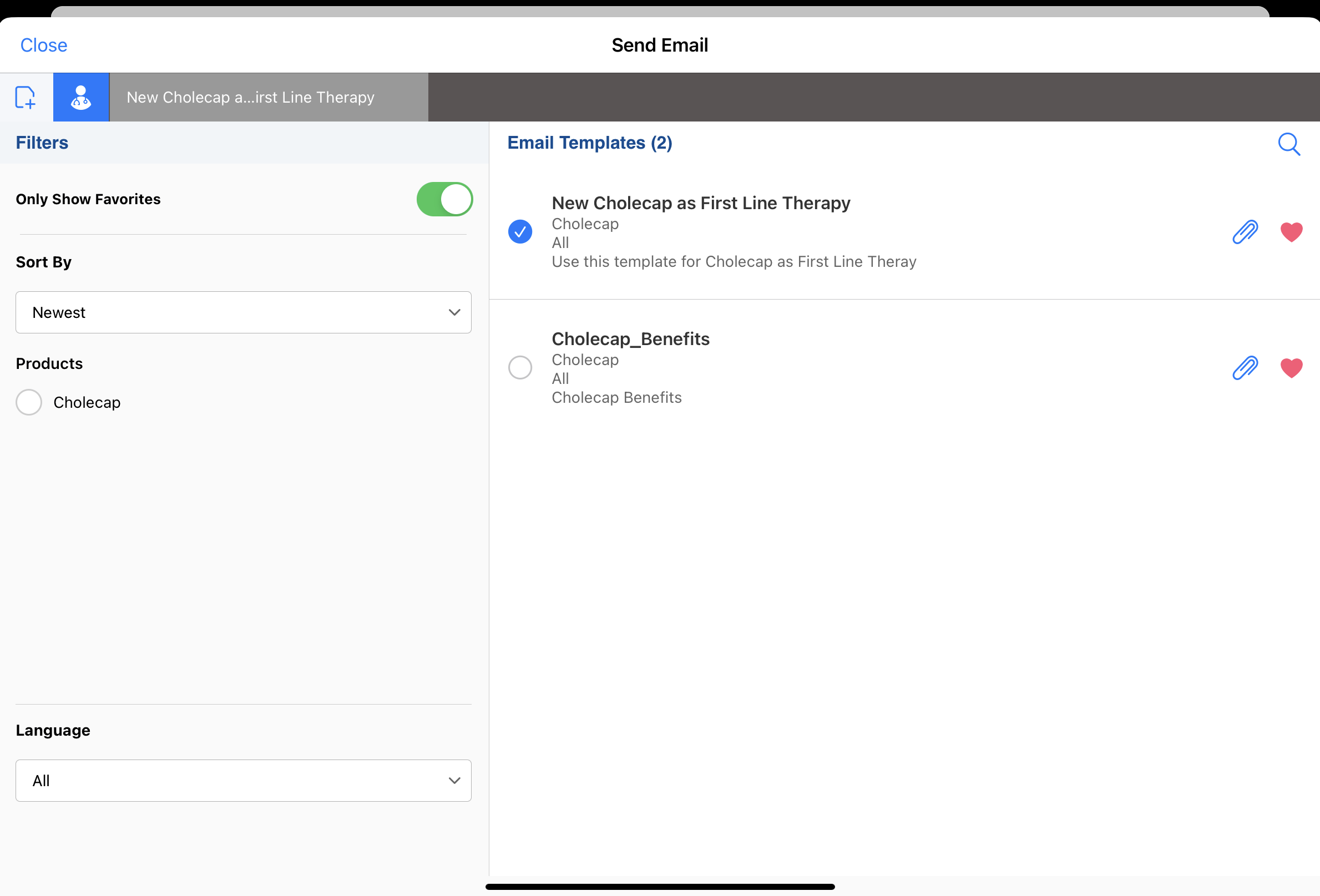This screenshot has width=1320, height=896.
Task: Open the email template search
Action: click(1288, 144)
